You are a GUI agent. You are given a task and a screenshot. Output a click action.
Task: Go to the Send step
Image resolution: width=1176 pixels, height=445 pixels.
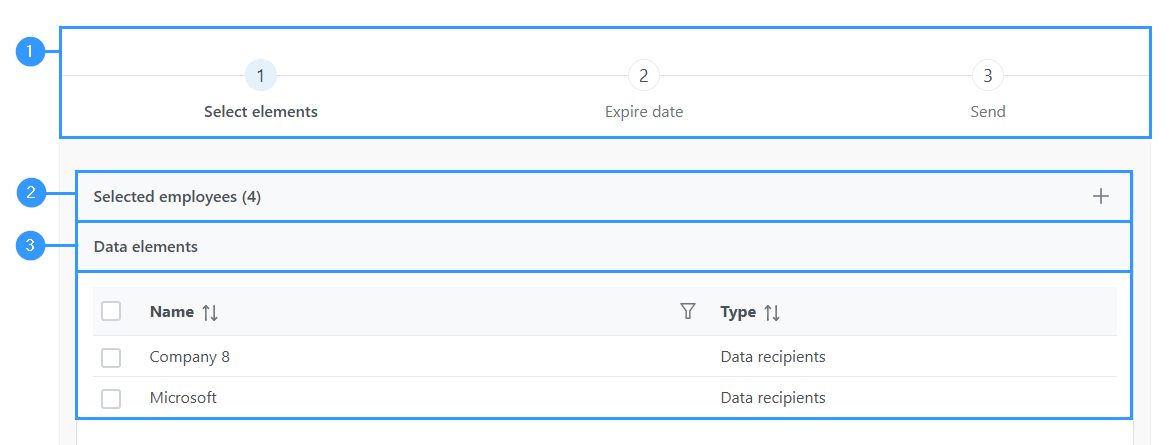pyautogui.click(x=988, y=112)
